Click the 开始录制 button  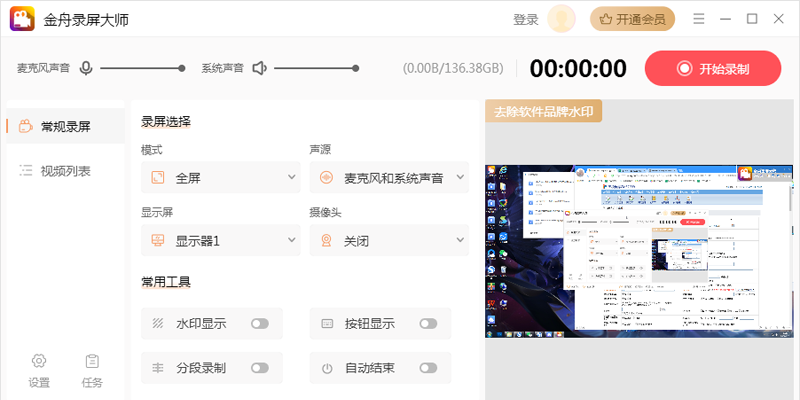pos(713,68)
